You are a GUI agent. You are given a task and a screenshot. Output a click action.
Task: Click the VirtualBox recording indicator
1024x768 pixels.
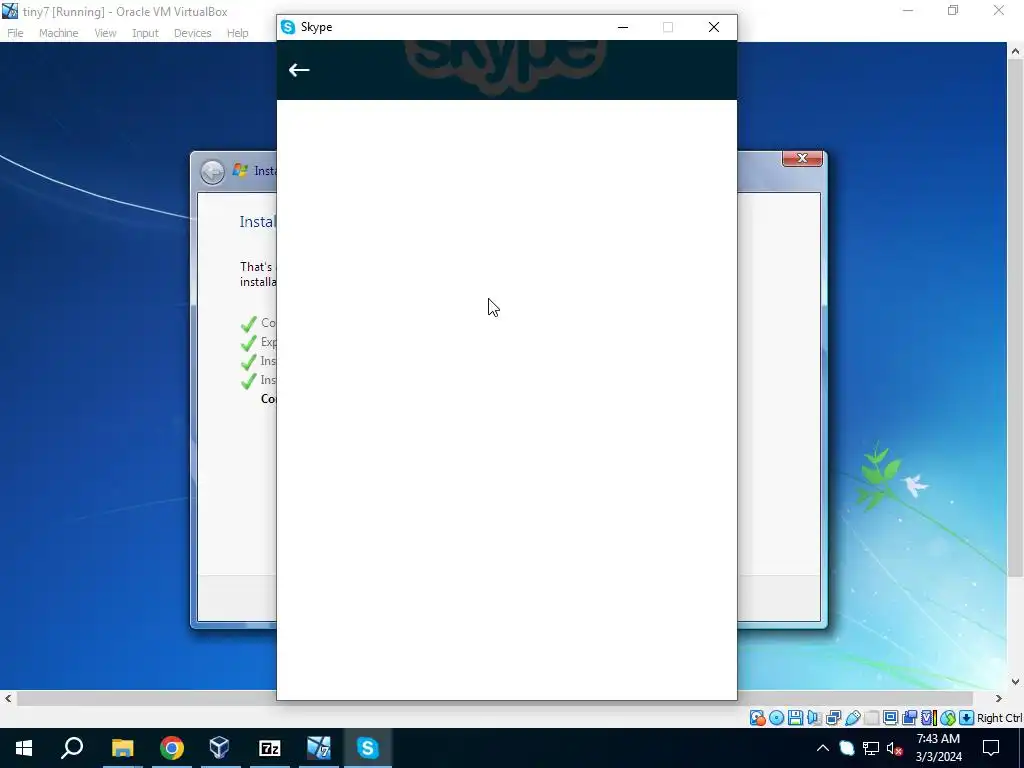(909, 718)
